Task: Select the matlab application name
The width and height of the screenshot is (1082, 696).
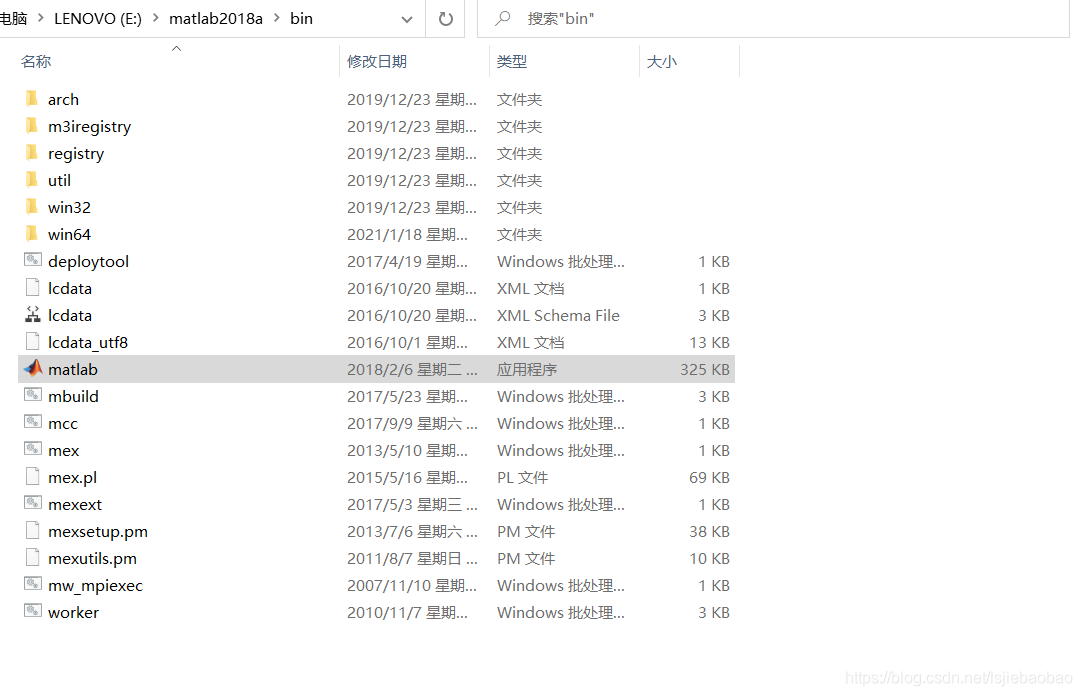Action: (x=72, y=369)
